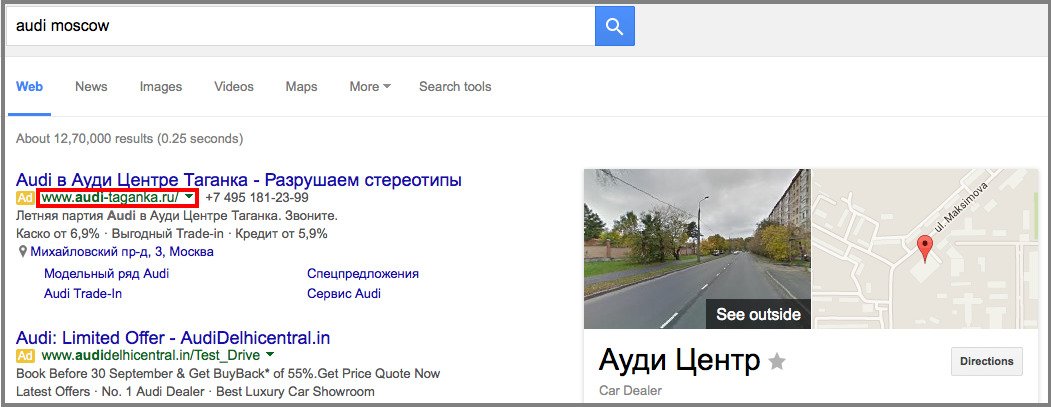
Task: Open address link Михайловский пр-д, 3, Москва
Action: [x=122, y=252]
